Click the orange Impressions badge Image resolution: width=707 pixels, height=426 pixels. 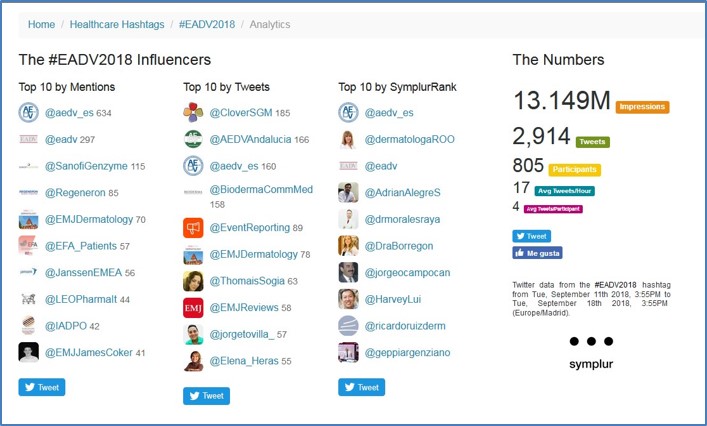coord(642,107)
